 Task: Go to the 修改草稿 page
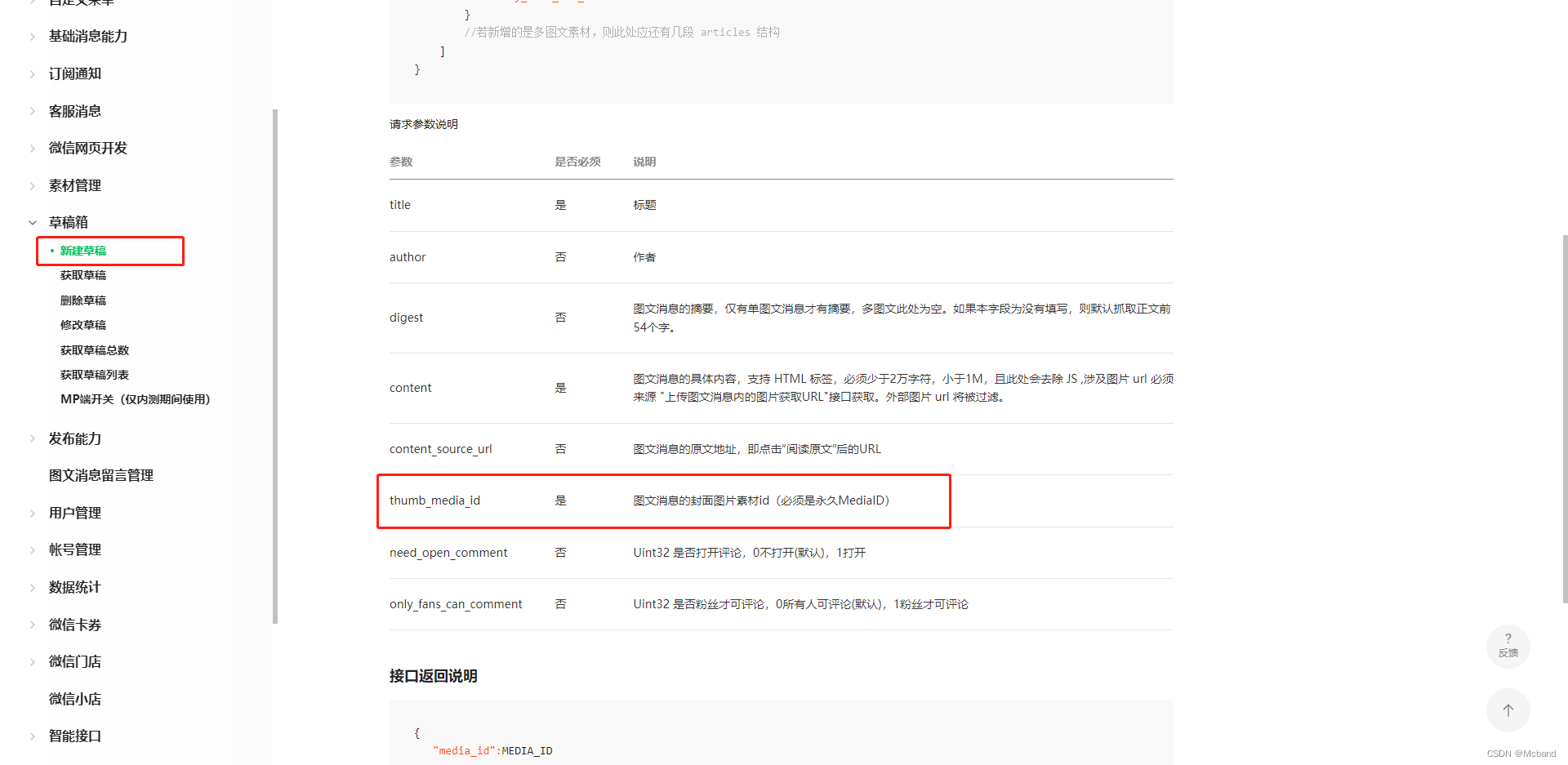coord(83,325)
